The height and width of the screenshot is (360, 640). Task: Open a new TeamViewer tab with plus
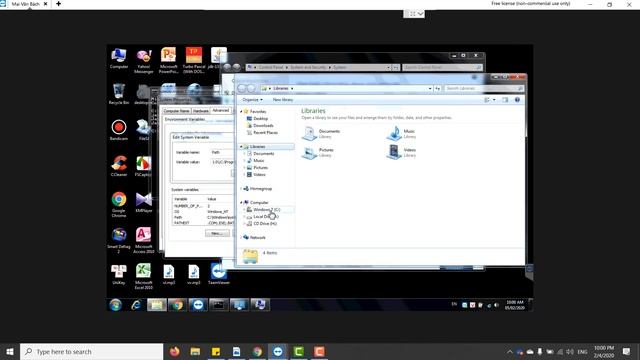(x=58, y=4)
